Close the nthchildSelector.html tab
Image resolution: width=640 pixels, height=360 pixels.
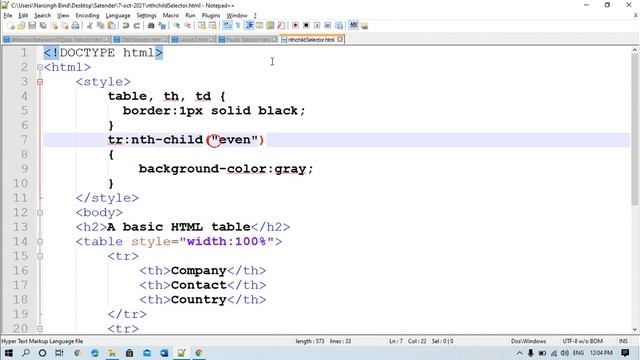340,40
